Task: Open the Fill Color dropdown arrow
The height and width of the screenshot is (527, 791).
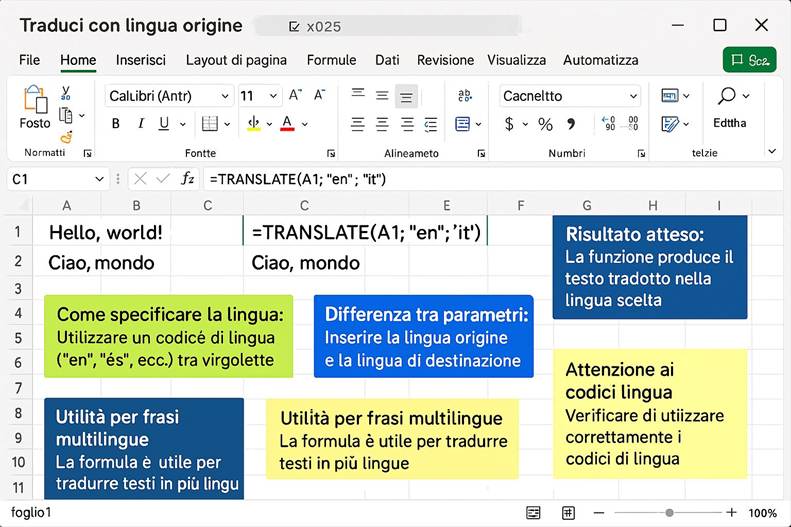Action: [269, 124]
